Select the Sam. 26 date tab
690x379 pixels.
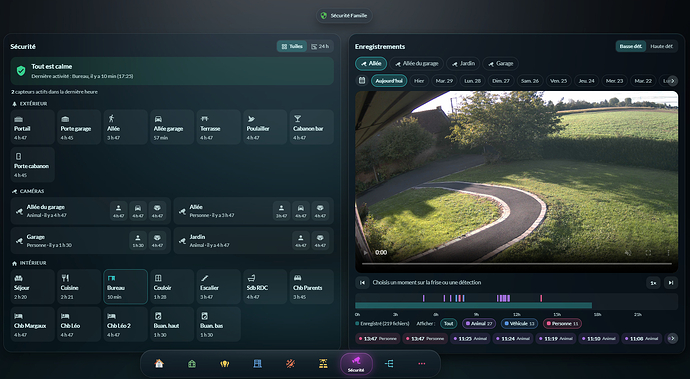click(530, 81)
